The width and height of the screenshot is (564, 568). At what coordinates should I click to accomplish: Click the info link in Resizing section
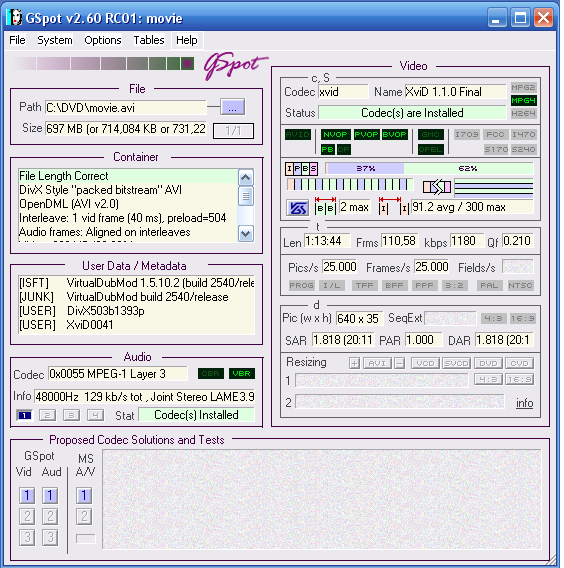point(525,403)
